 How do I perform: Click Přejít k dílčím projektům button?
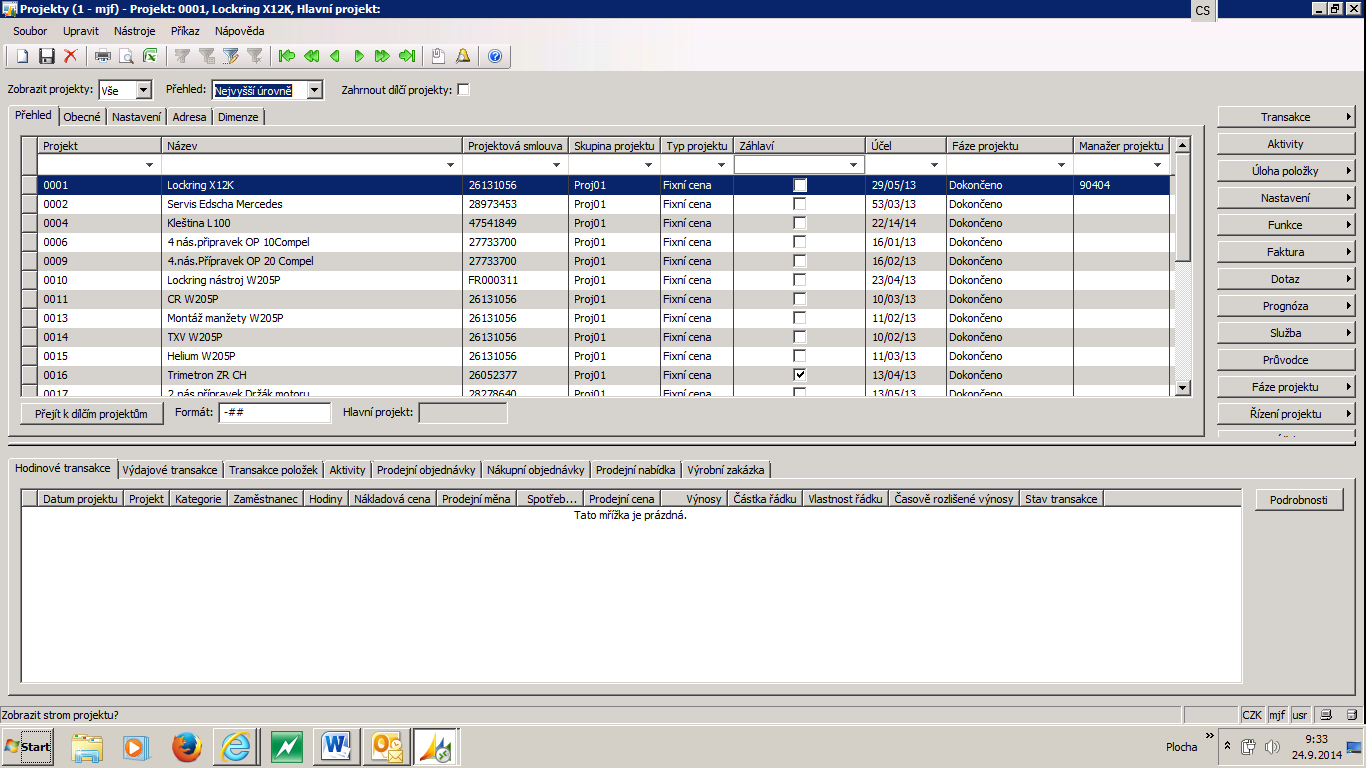click(x=92, y=414)
